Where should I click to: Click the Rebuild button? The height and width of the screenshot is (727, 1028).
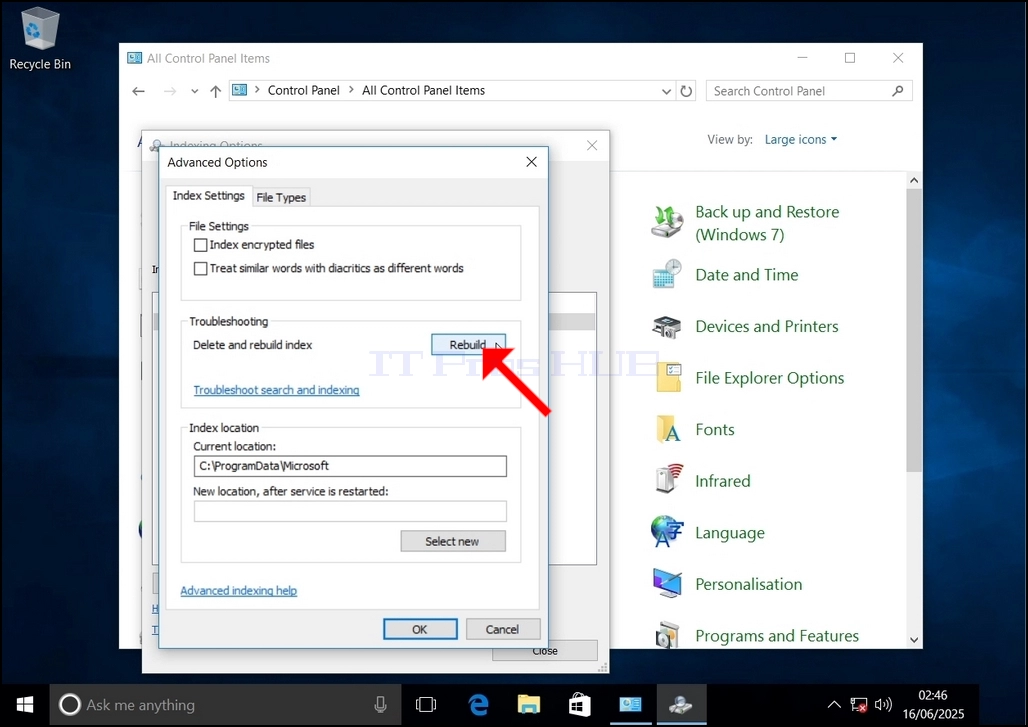[x=468, y=345]
